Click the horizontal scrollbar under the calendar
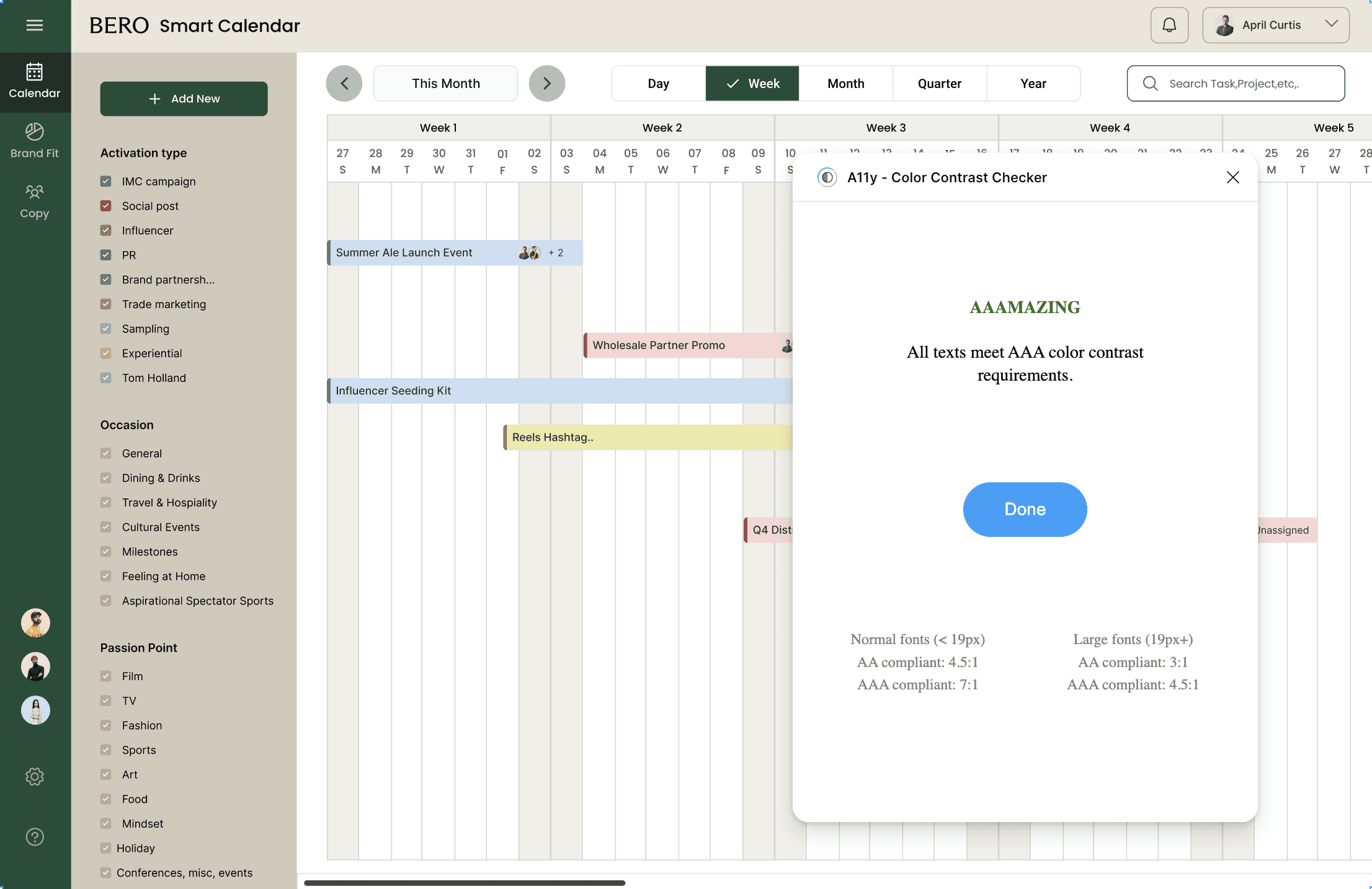Image resolution: width=1372 pixels, height=889 pixels. 465,883
